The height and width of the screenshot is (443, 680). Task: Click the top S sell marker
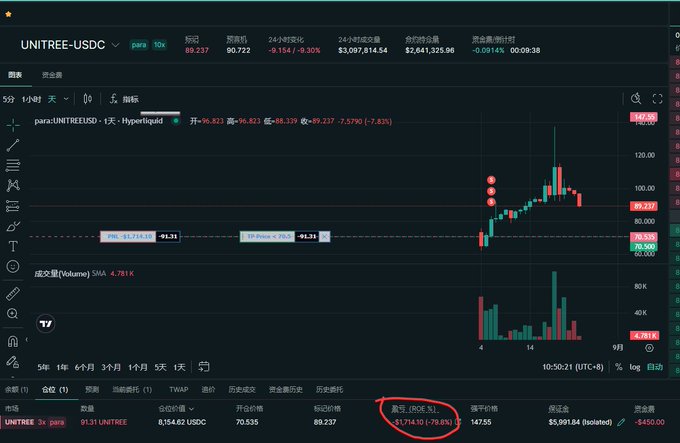click(x=491, y=180)
